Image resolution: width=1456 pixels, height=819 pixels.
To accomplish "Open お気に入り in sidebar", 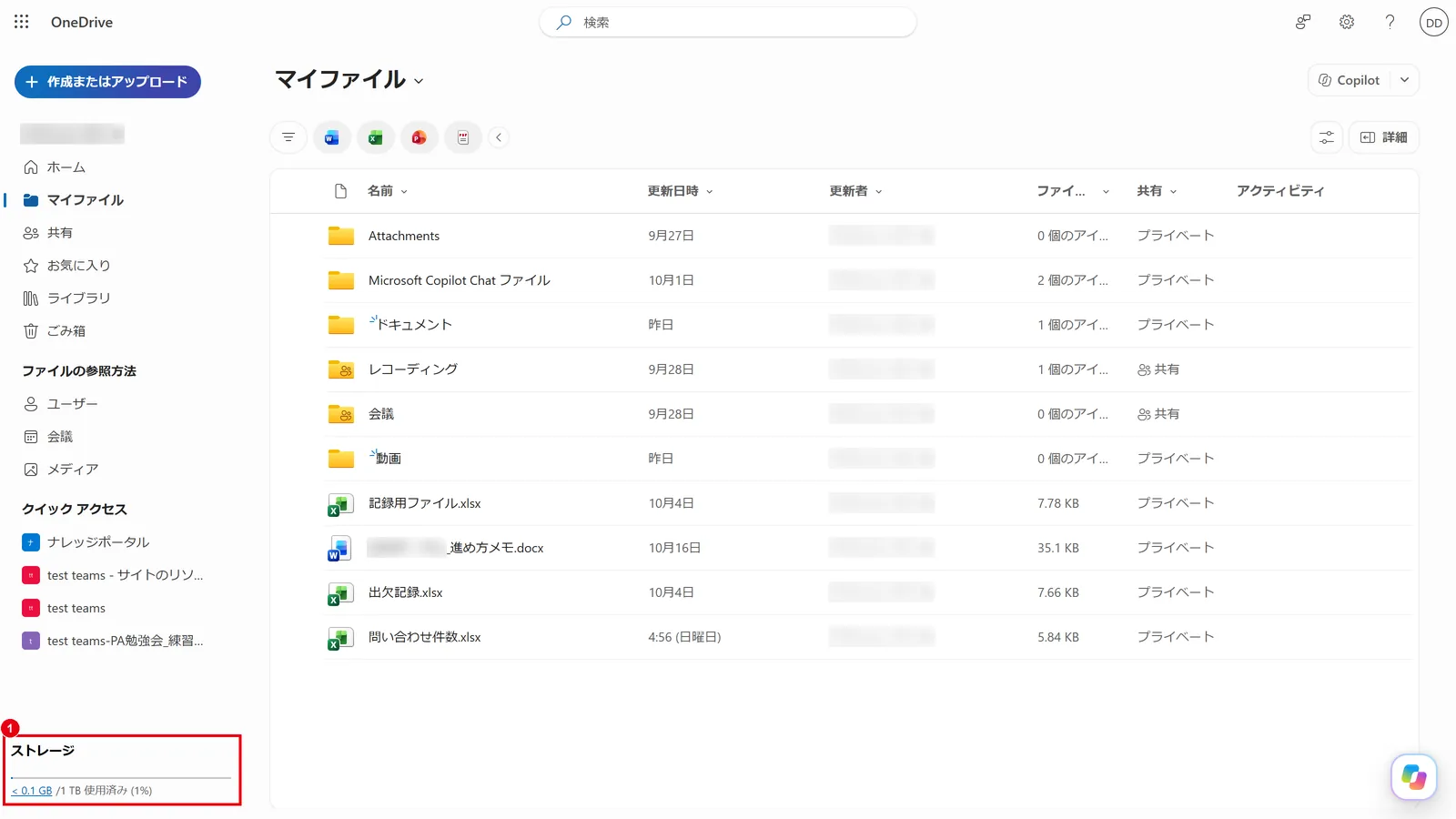I will tap(78, 266).
